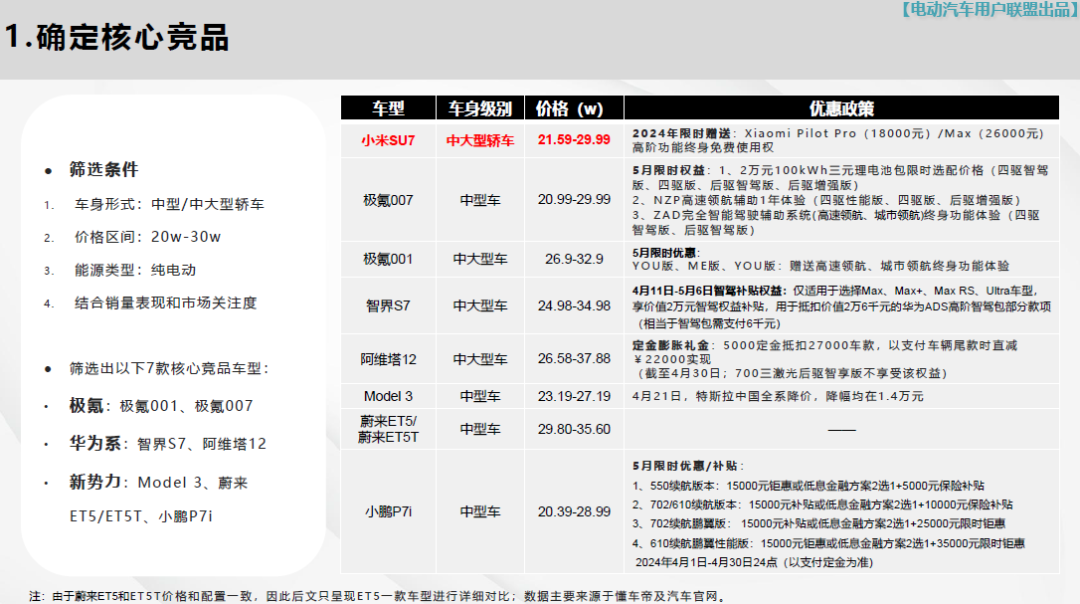Select the '极氪007' table cell
This screenshot has width=1080, height=604.
(388, 200)
